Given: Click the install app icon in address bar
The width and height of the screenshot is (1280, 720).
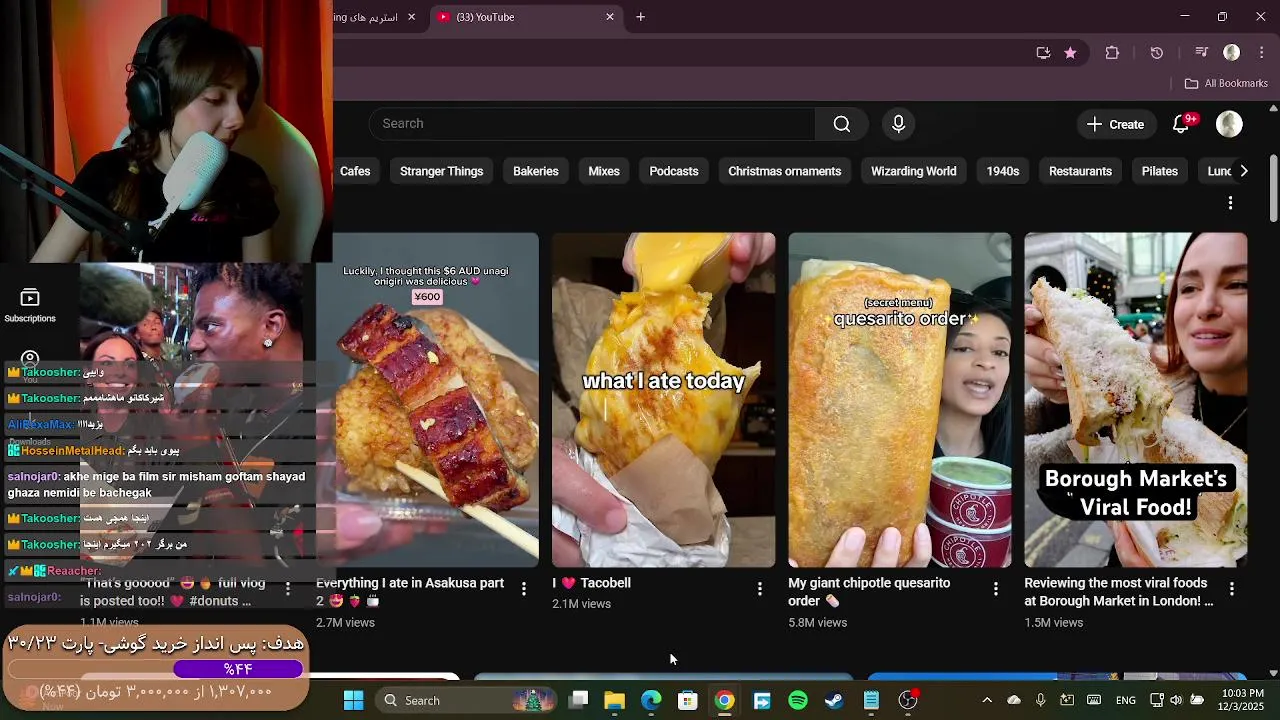Looking at the screenshot, I should pyautogui.click(x=1043, y=53).
